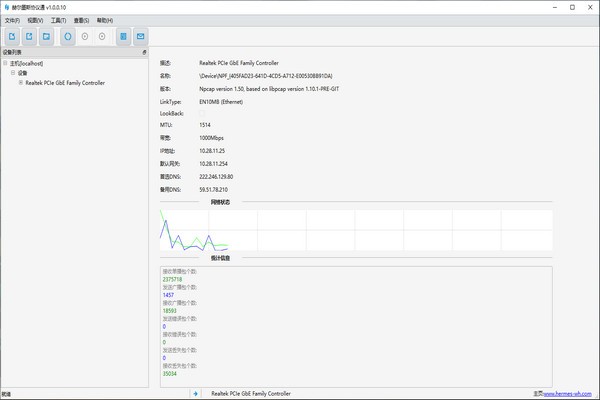Click the envelope mail toolbar icon
Screen dimensions: 600x400
coord(141,37)
